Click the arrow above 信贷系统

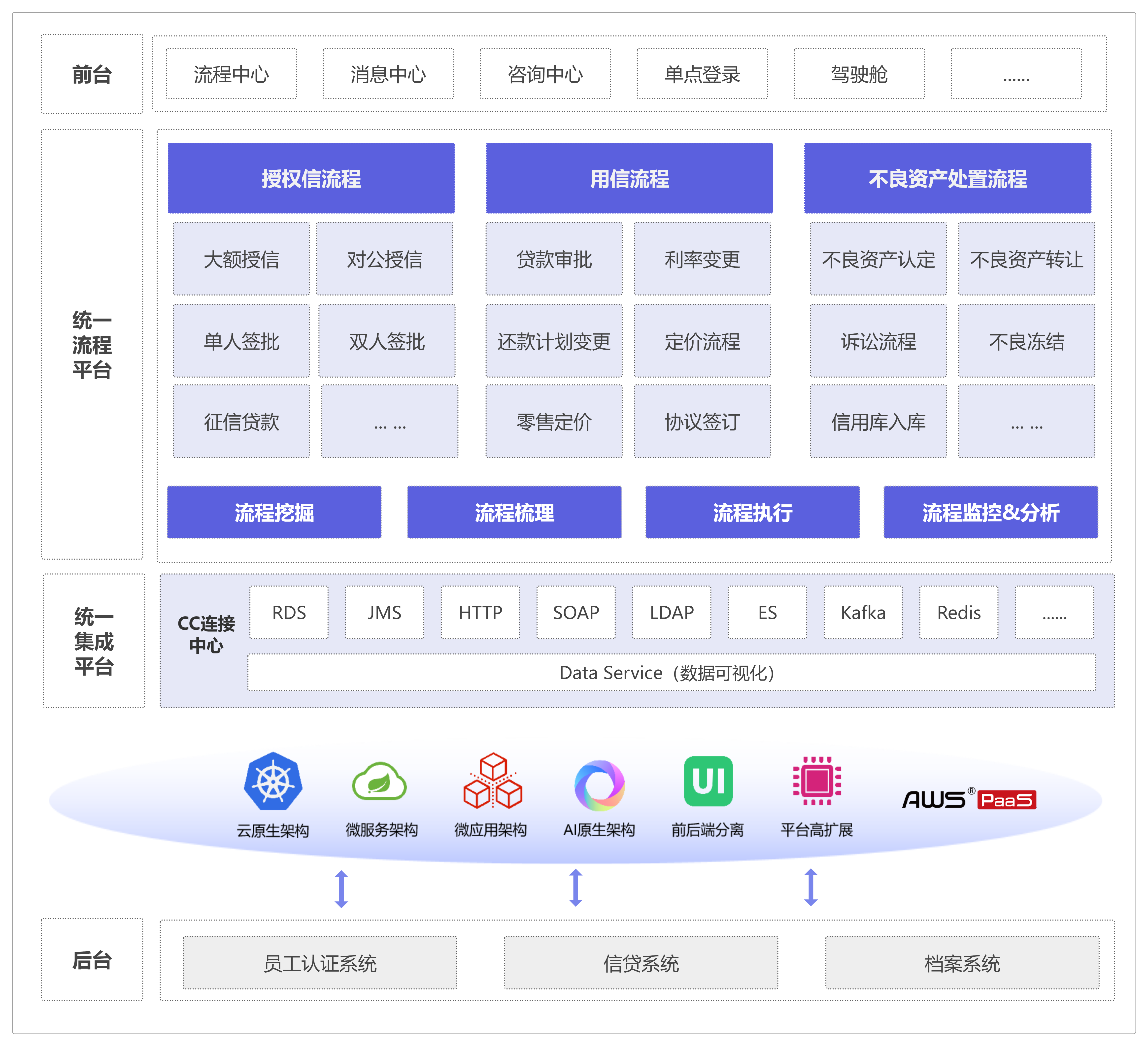pyautogui.click(x=576, y=888)
